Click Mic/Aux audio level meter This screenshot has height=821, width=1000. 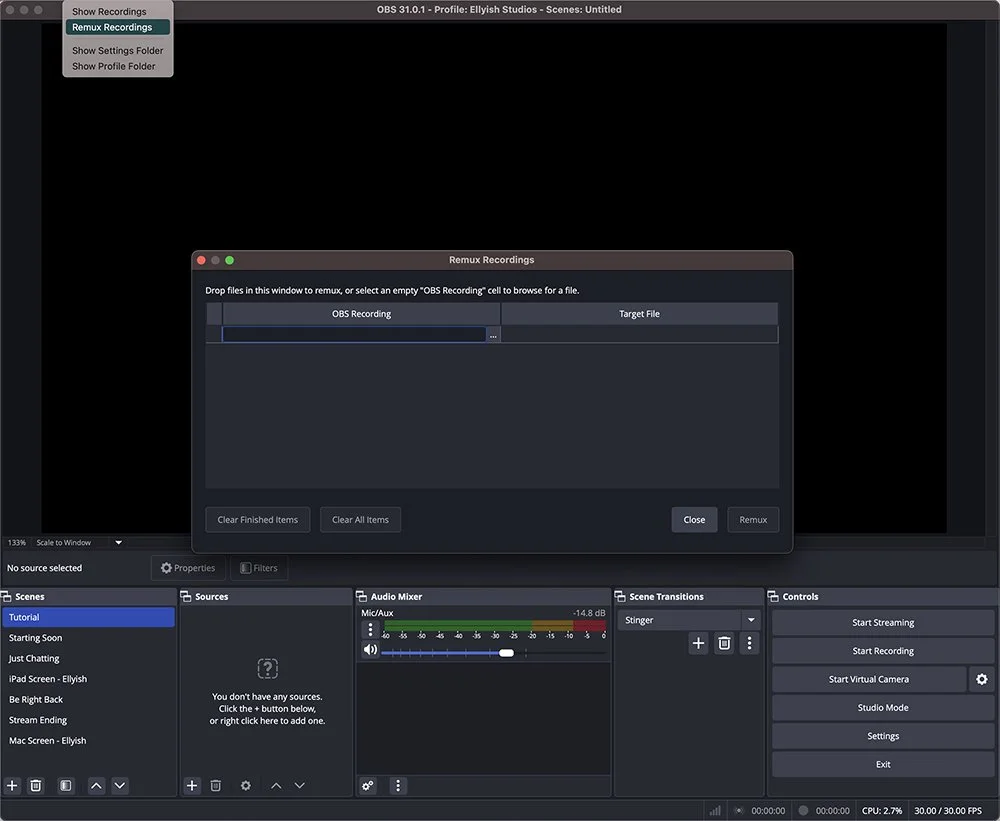click(494, 626)
